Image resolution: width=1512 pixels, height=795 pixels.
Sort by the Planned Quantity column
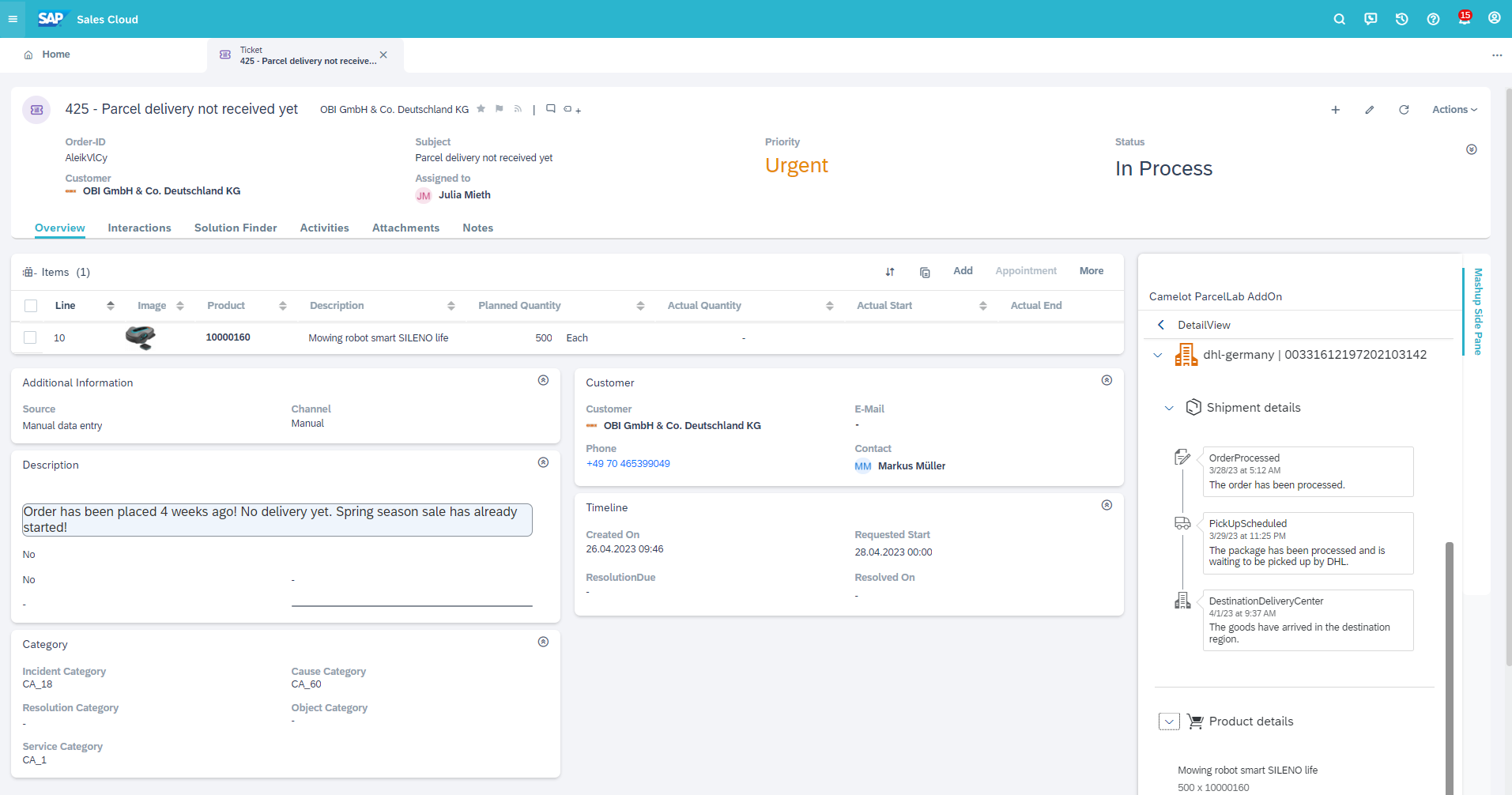(640, 306)
